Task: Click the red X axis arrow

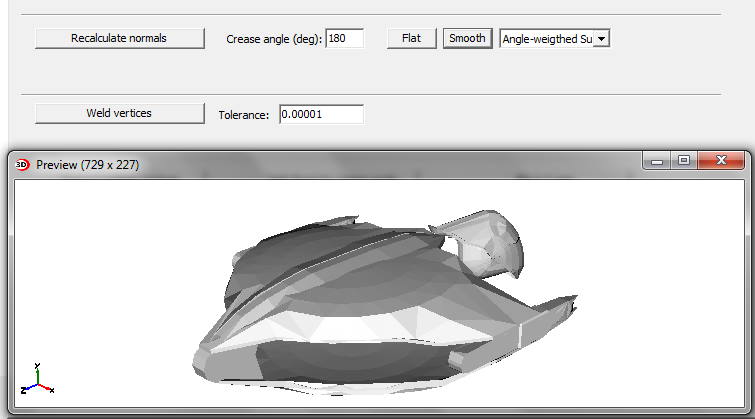Action: click(x=47, y=388)
